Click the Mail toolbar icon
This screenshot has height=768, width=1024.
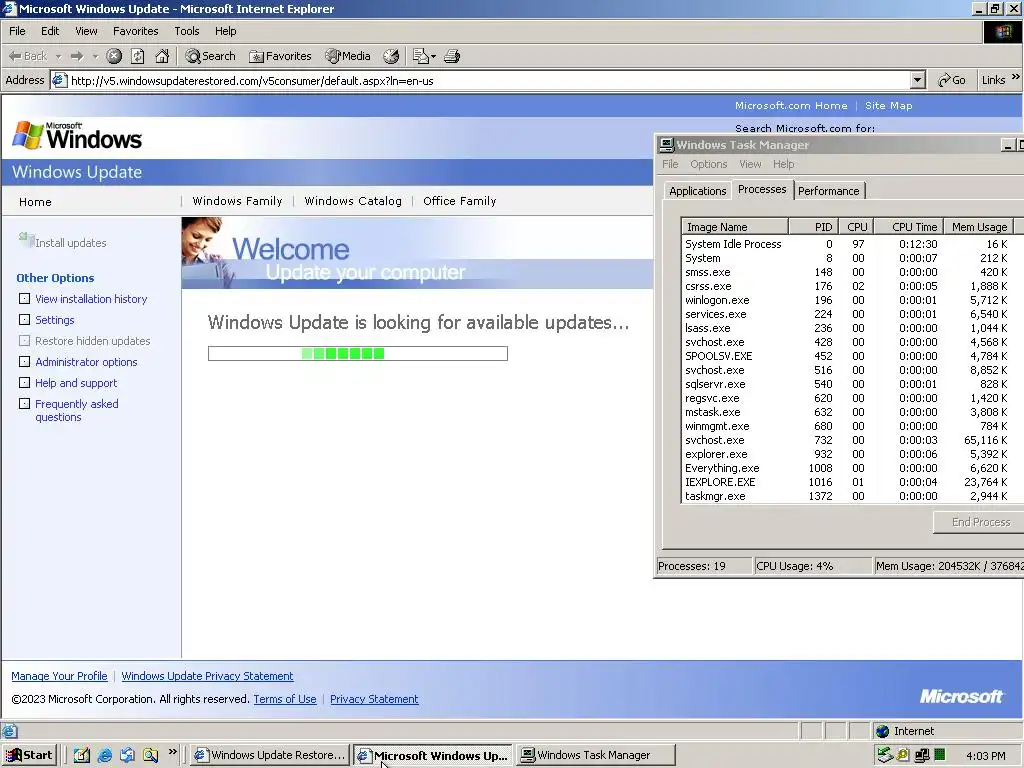pyautogui.click(x=421, y=56)
